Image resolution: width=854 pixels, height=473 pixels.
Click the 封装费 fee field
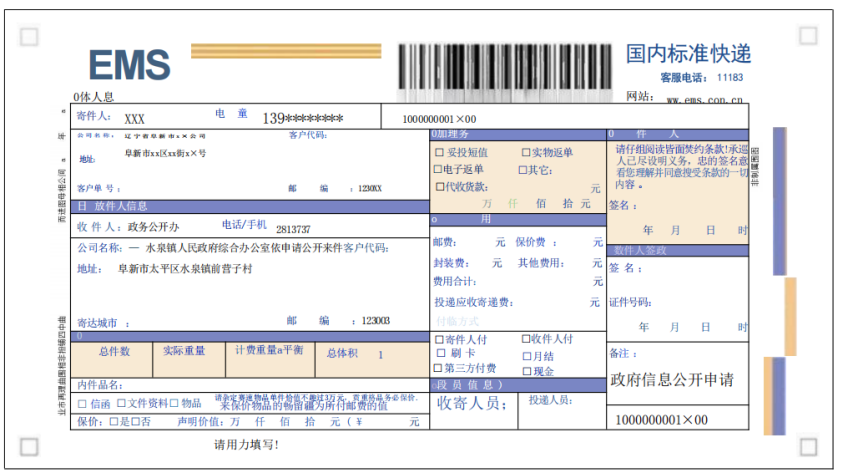[467, 263]
